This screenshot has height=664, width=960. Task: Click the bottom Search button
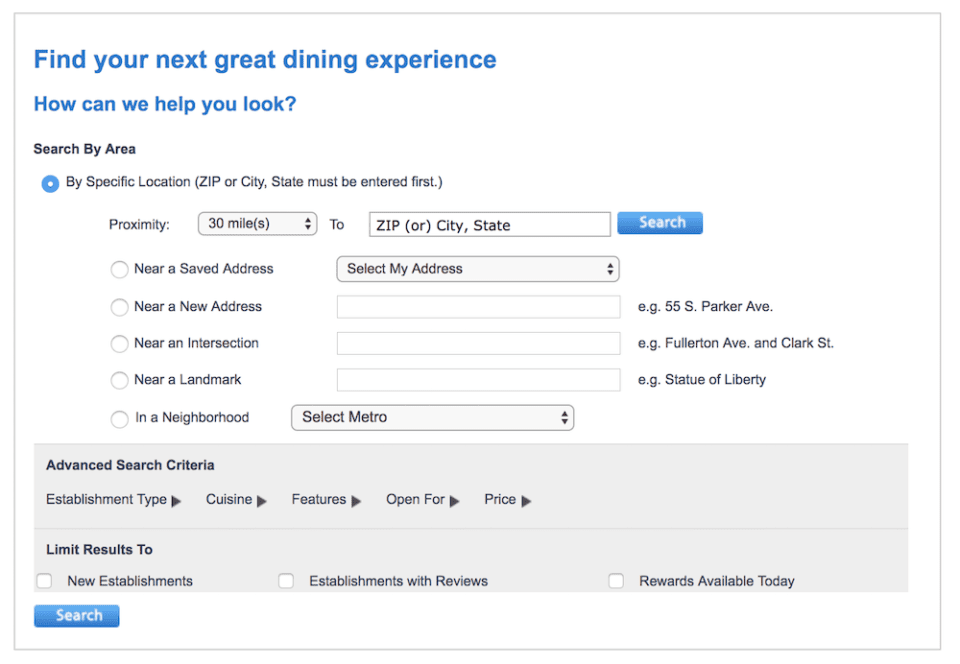pyautogui.click(x=76, y=615)
